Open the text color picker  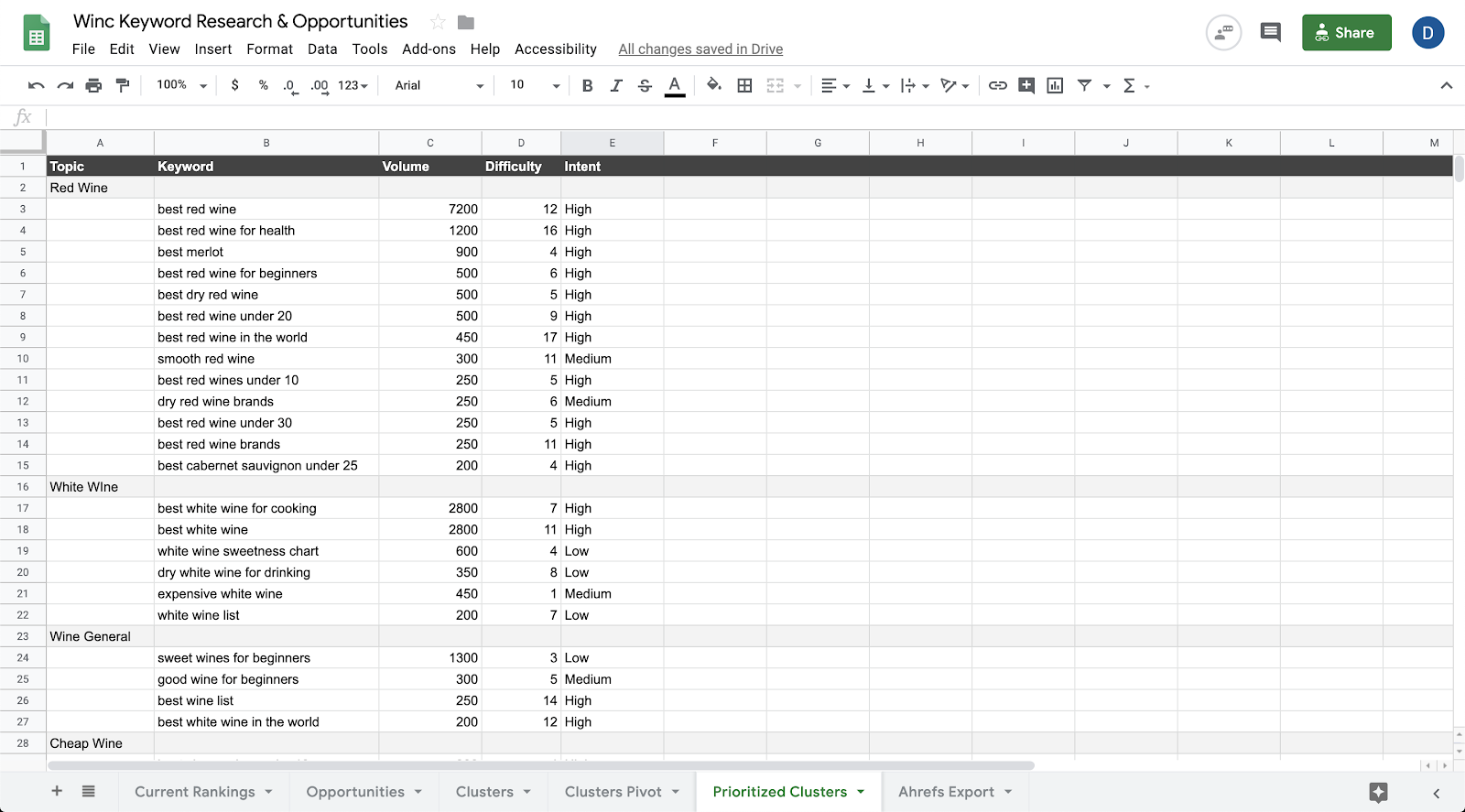[x=675, y=85]
